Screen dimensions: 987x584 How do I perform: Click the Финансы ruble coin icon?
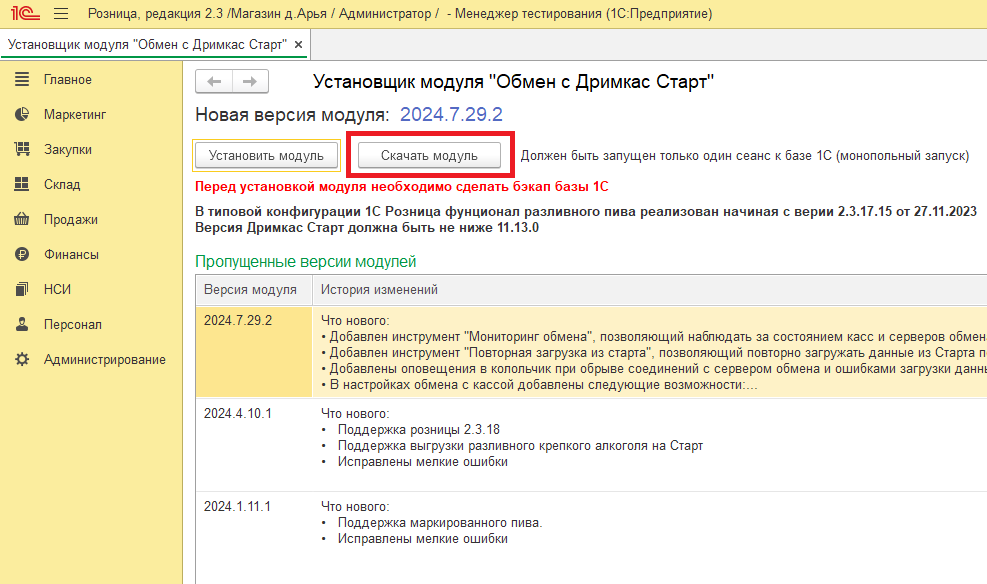tap(22, 255)
